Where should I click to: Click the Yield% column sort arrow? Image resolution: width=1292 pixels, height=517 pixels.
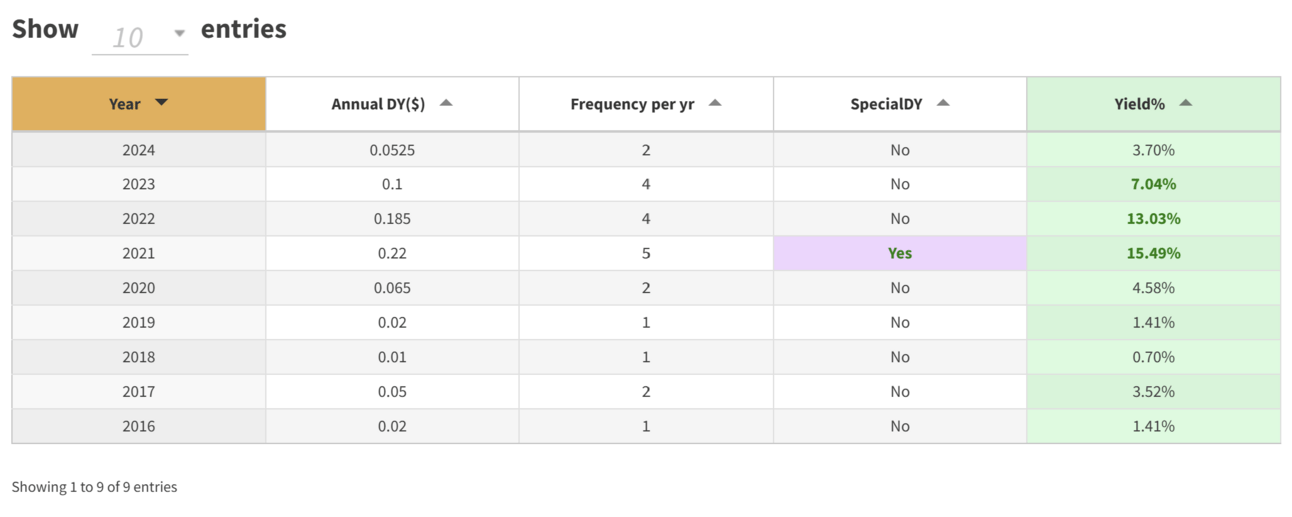click(x=1185, y=103)
